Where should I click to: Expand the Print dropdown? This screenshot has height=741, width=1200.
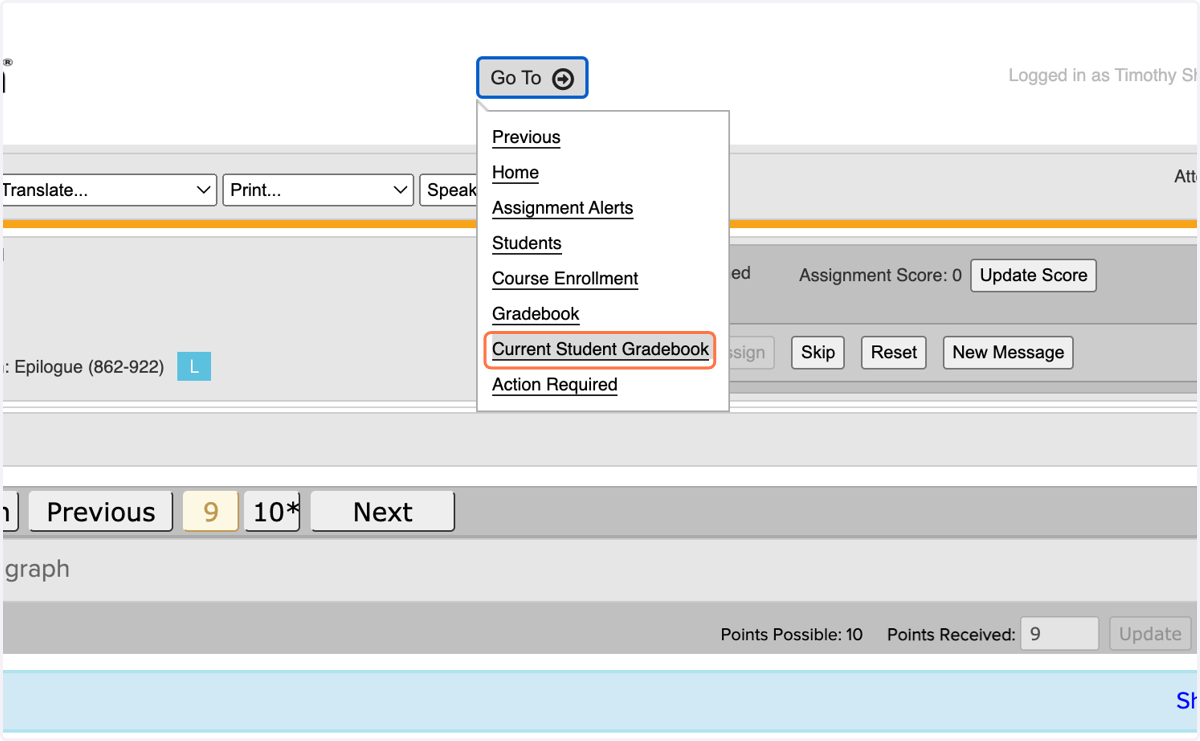[318, 190]
